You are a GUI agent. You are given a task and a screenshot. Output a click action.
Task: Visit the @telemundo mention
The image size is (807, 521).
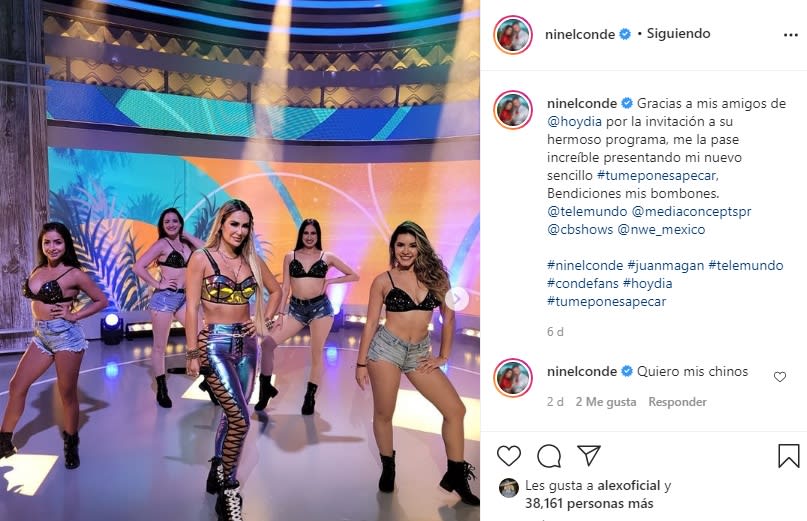tap(587, 212)
